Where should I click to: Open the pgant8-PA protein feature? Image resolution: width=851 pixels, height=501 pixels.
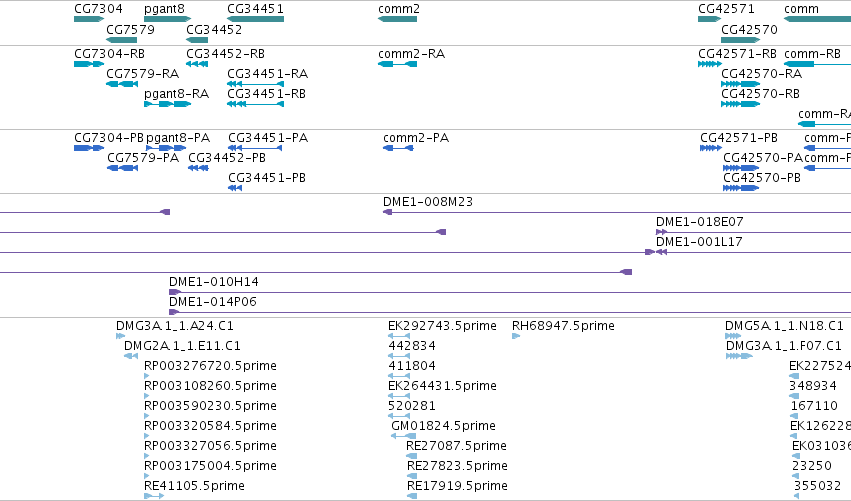tap(166, 148)
